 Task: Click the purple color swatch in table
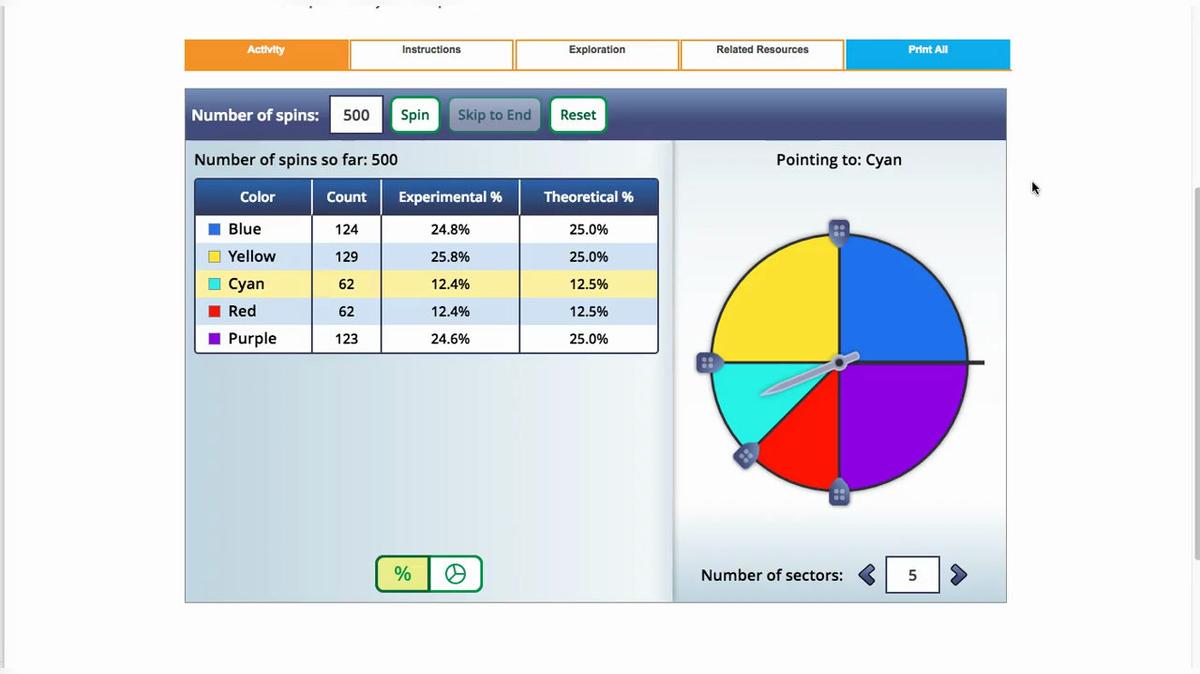click(214, 339)
